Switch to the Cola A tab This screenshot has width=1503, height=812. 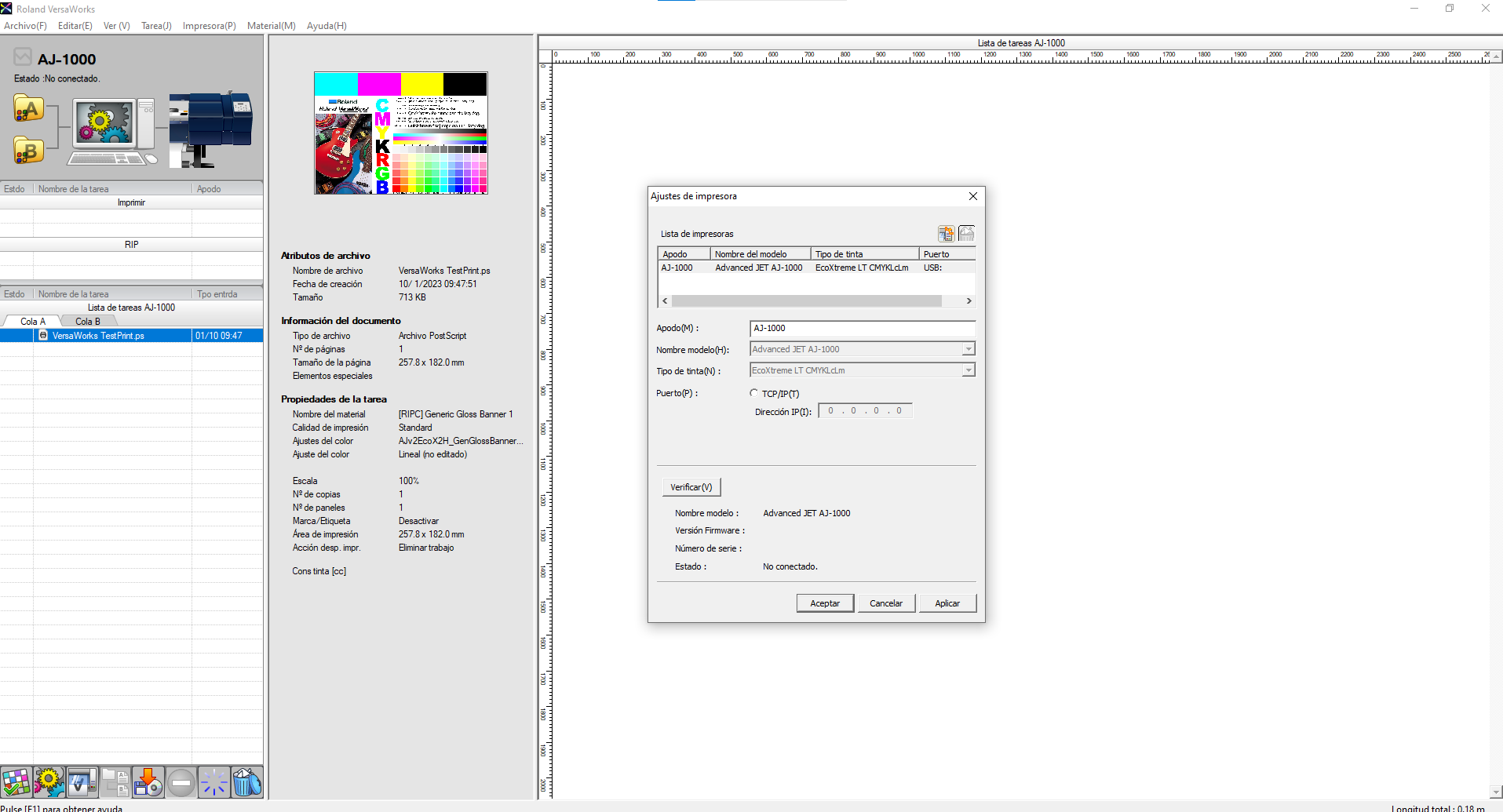[32, 322]
